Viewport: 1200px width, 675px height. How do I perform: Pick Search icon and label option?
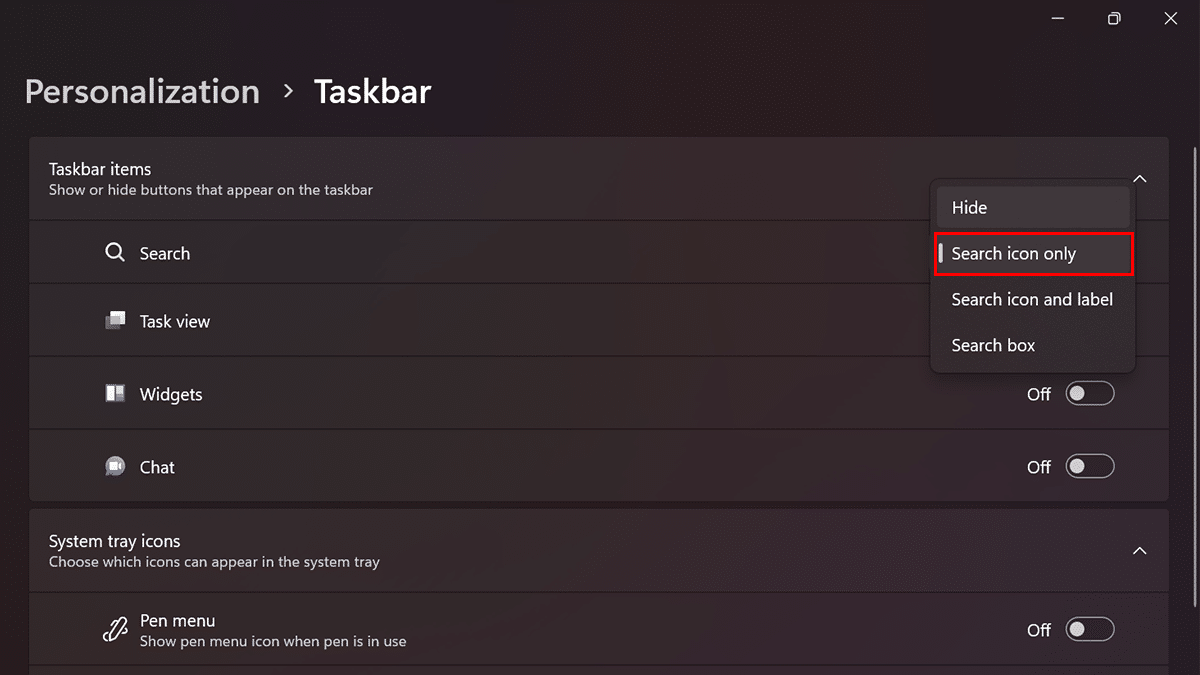coord(1032,300)
